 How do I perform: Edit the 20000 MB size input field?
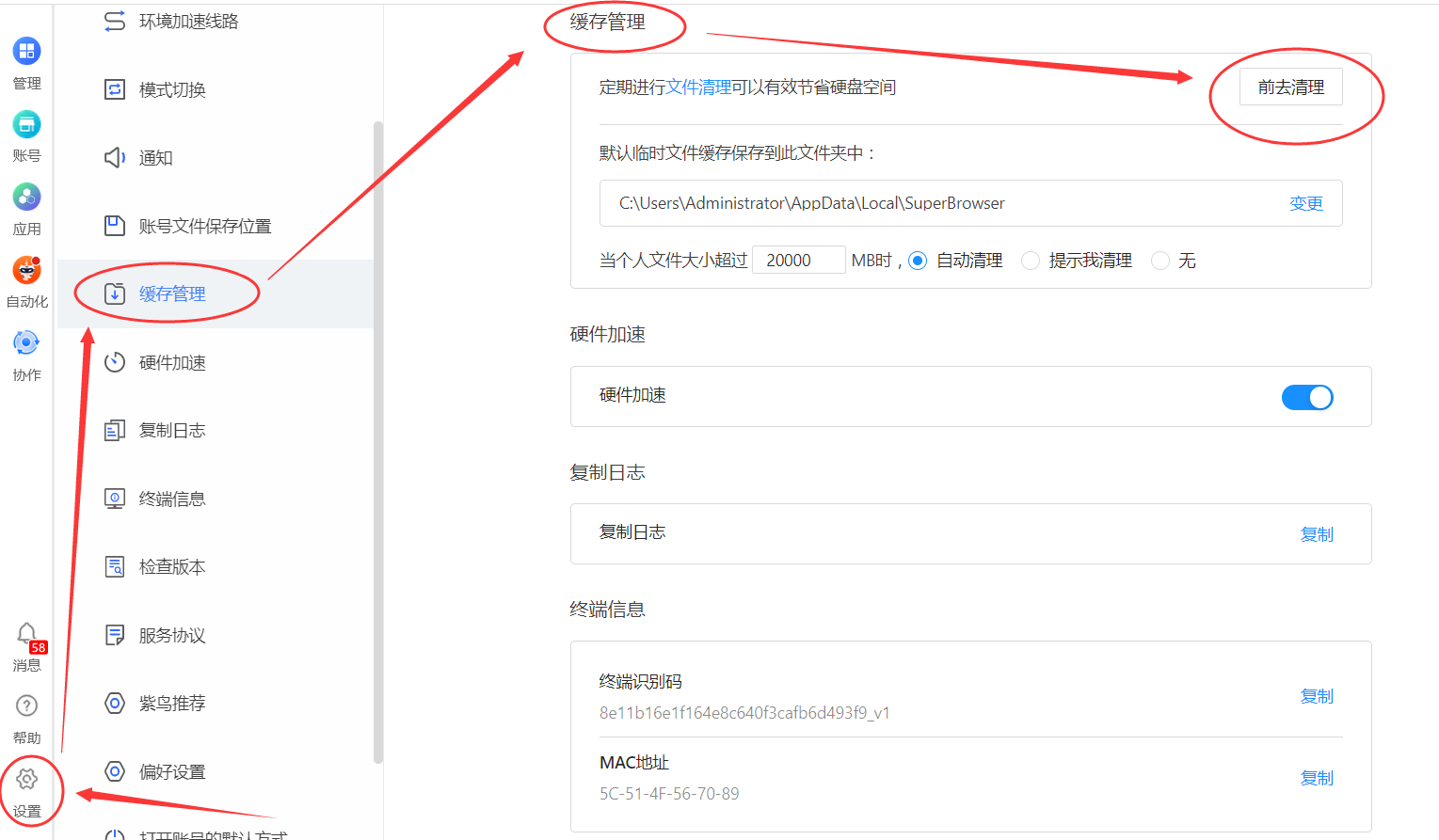point(798,260)
